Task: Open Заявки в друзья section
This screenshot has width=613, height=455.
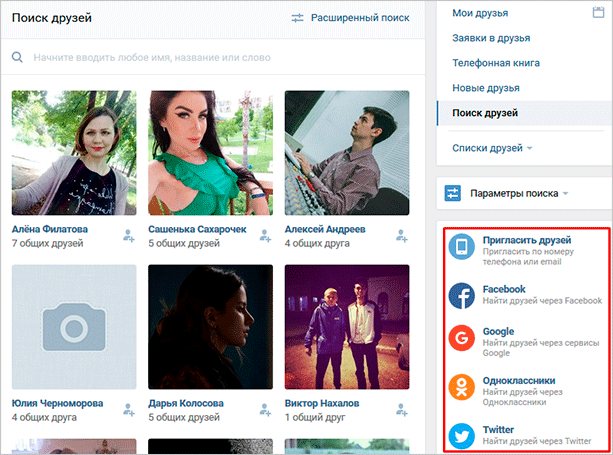Action: (491, 38)
